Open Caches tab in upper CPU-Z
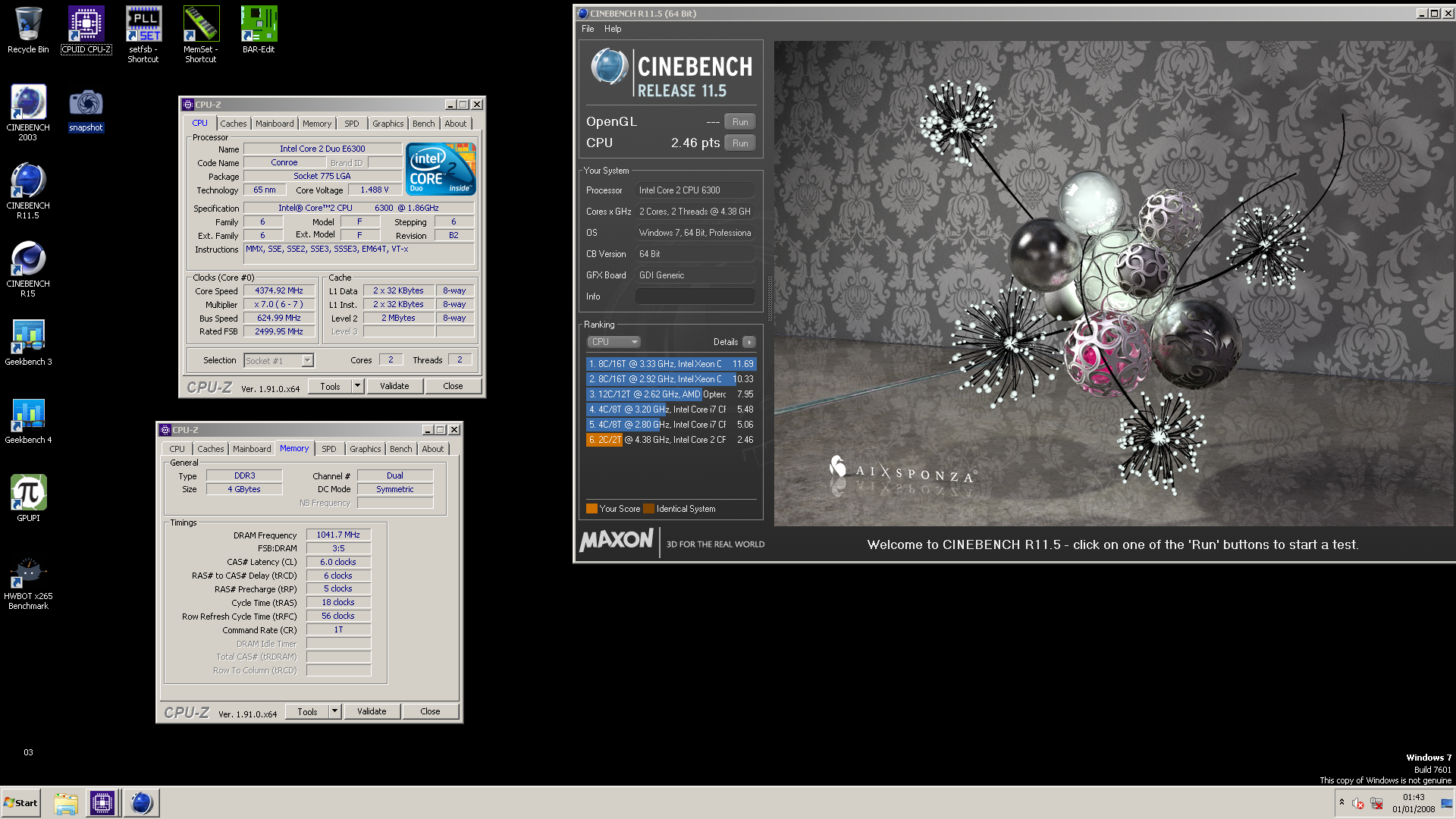 point(233,124)
